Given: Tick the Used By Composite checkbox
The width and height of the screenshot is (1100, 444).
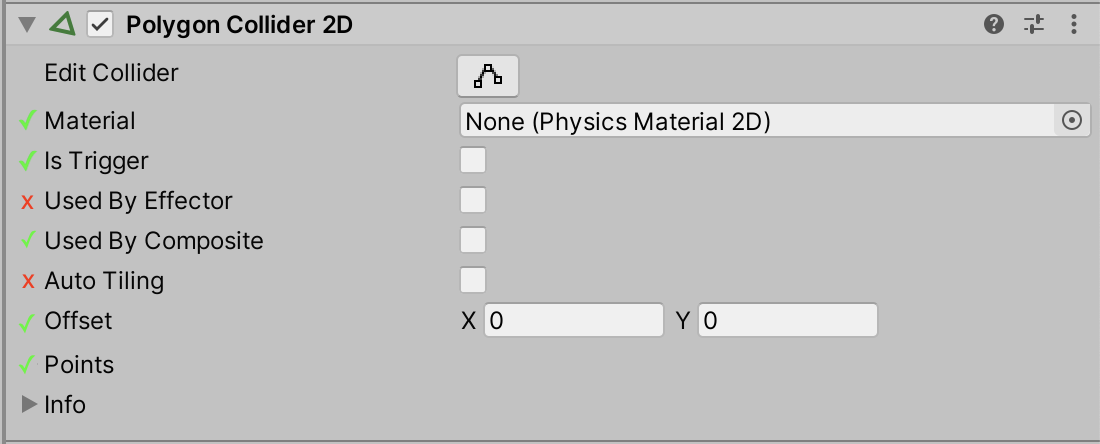Looking at the screenshot, I should (473, 240).
